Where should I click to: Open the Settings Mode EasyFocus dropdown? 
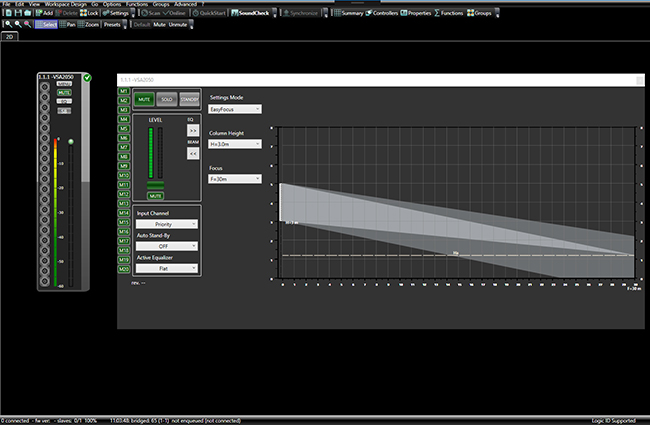[x=234, y=108]
